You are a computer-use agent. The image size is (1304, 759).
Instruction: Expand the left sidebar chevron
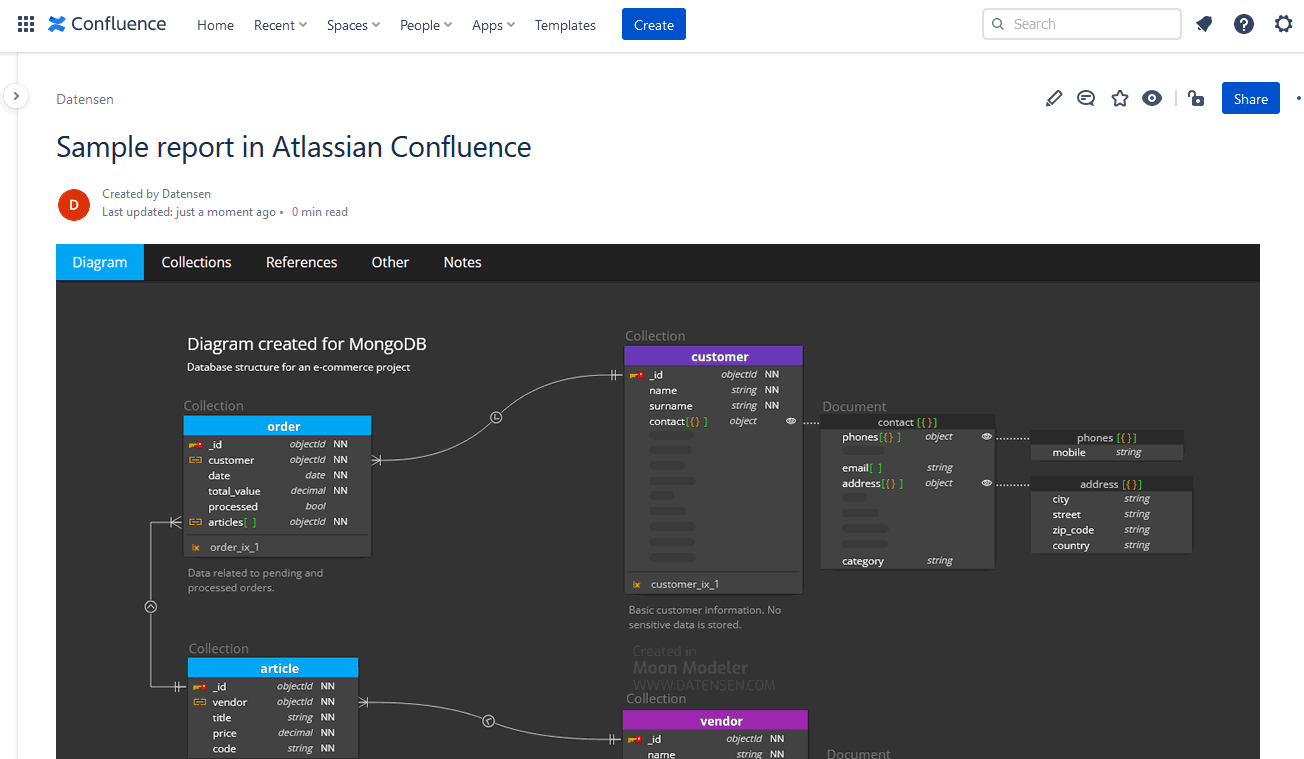coord(16,96)
